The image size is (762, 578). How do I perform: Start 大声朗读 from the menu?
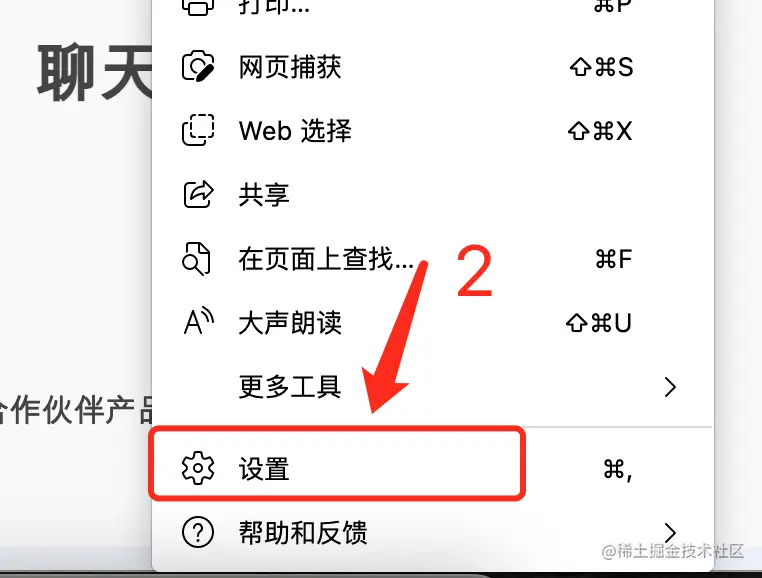[x=433, y=322]
